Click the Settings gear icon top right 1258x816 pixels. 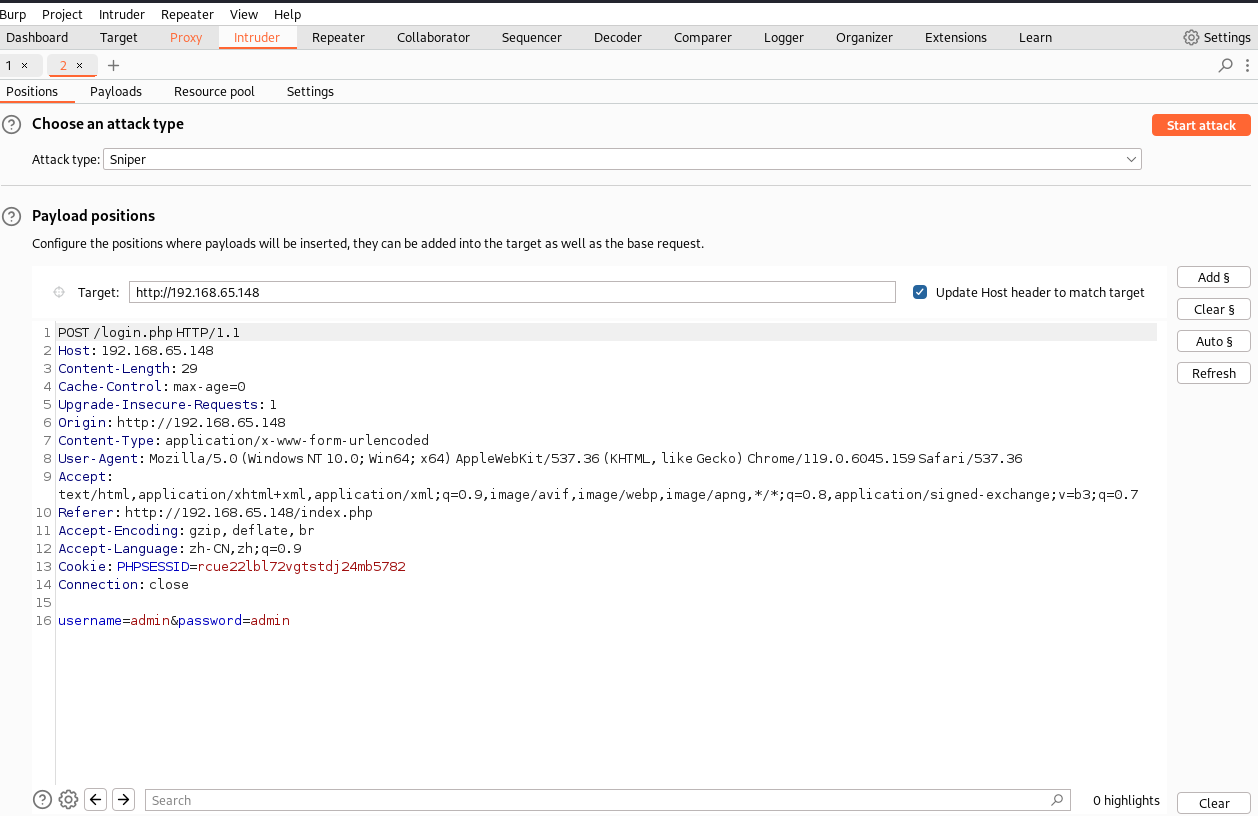click(1191, 38)
